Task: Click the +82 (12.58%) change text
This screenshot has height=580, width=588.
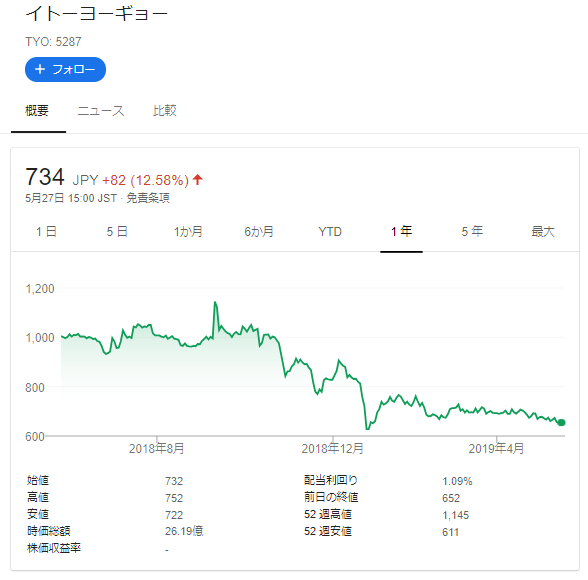Action: (x=146, y=180)
